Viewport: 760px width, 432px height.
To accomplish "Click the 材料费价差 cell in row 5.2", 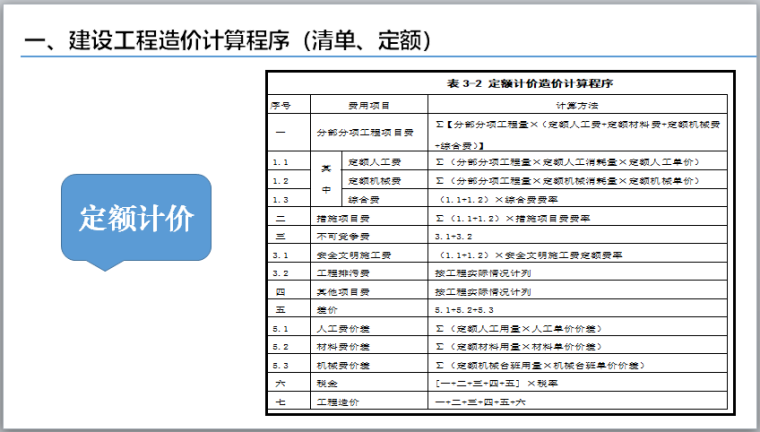I will point(369,347).
